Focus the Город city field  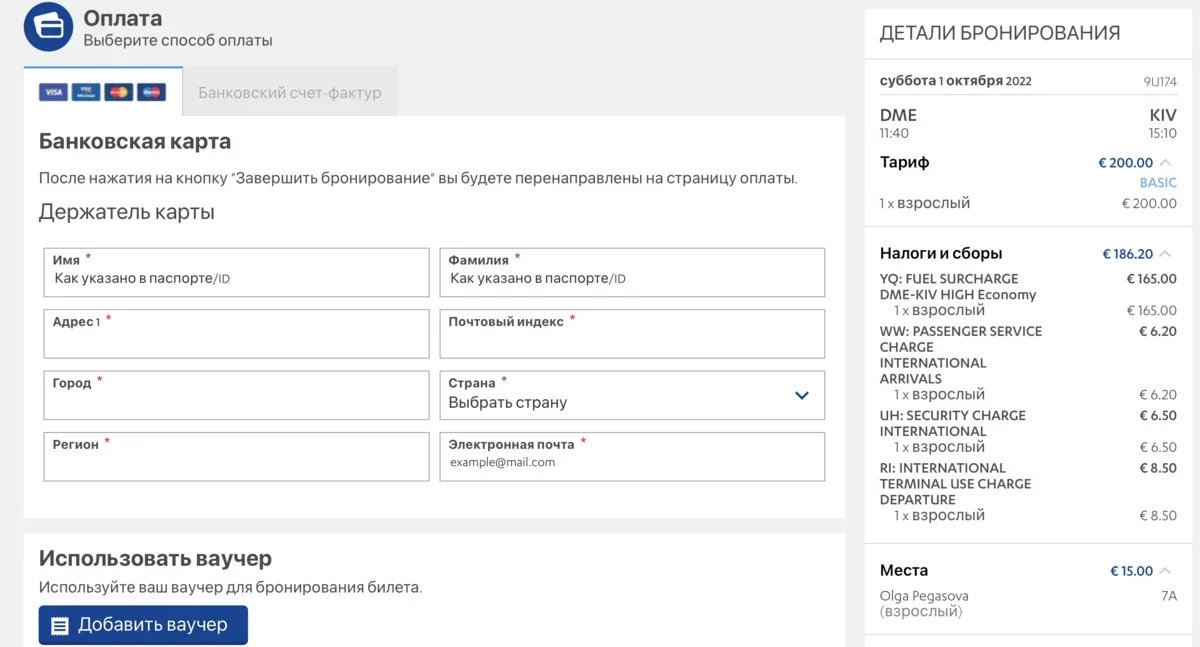point(236,403)
